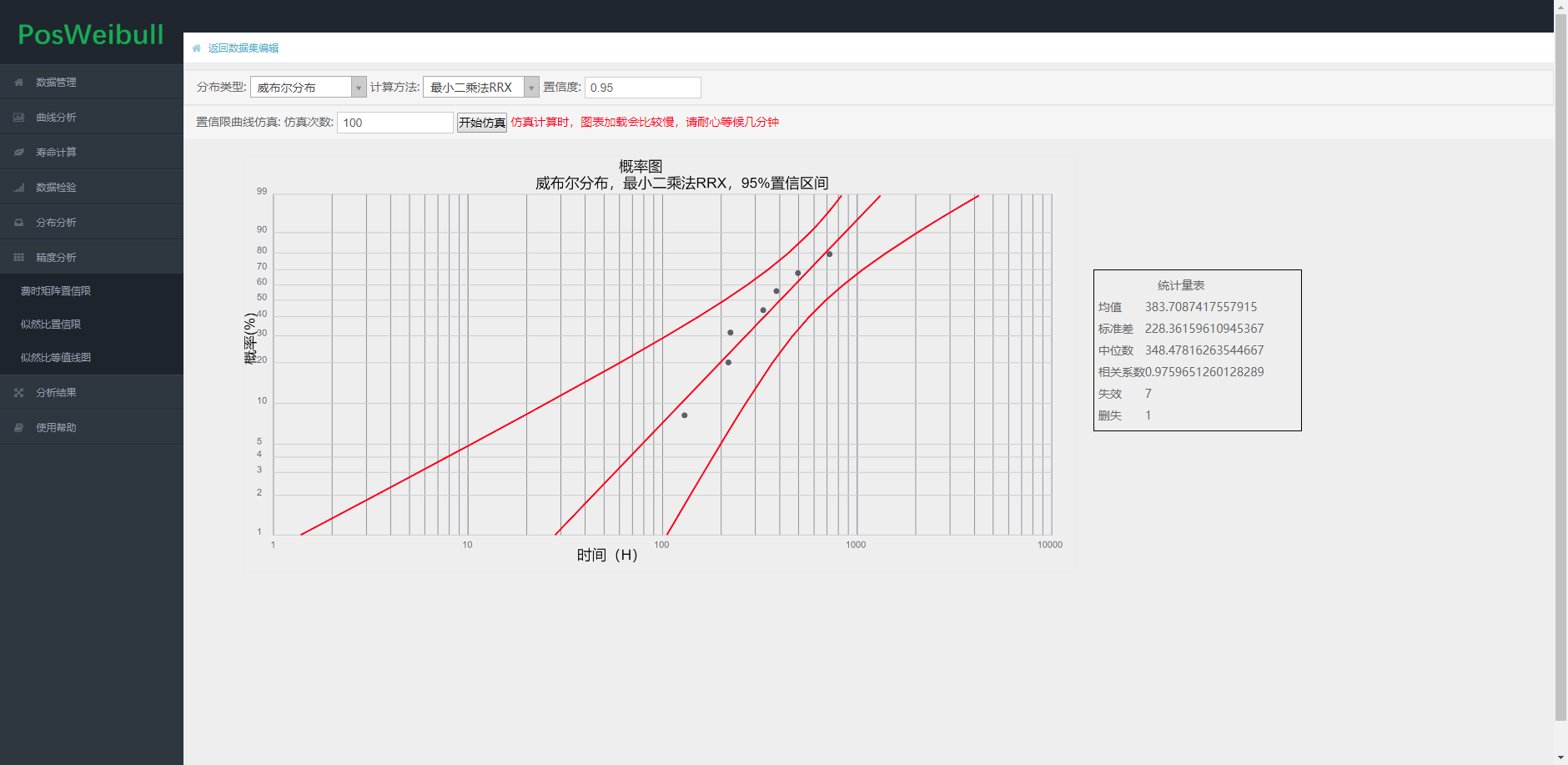Screen dimensions: 1568x765
Task: Select 费时矩阵置信限 in the sidebar
Action: point(55,290)
